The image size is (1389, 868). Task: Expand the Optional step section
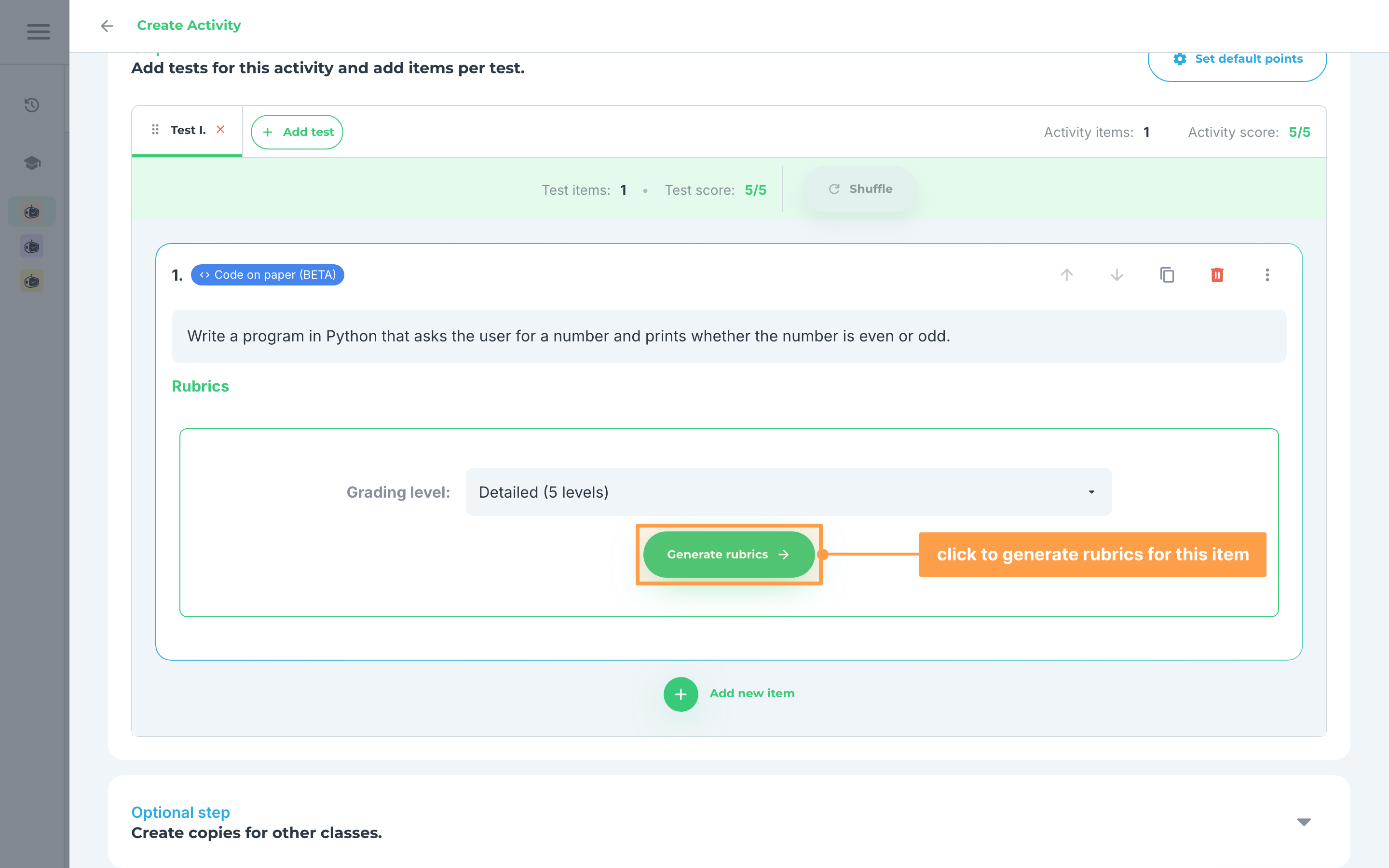tap(1304, 822)
